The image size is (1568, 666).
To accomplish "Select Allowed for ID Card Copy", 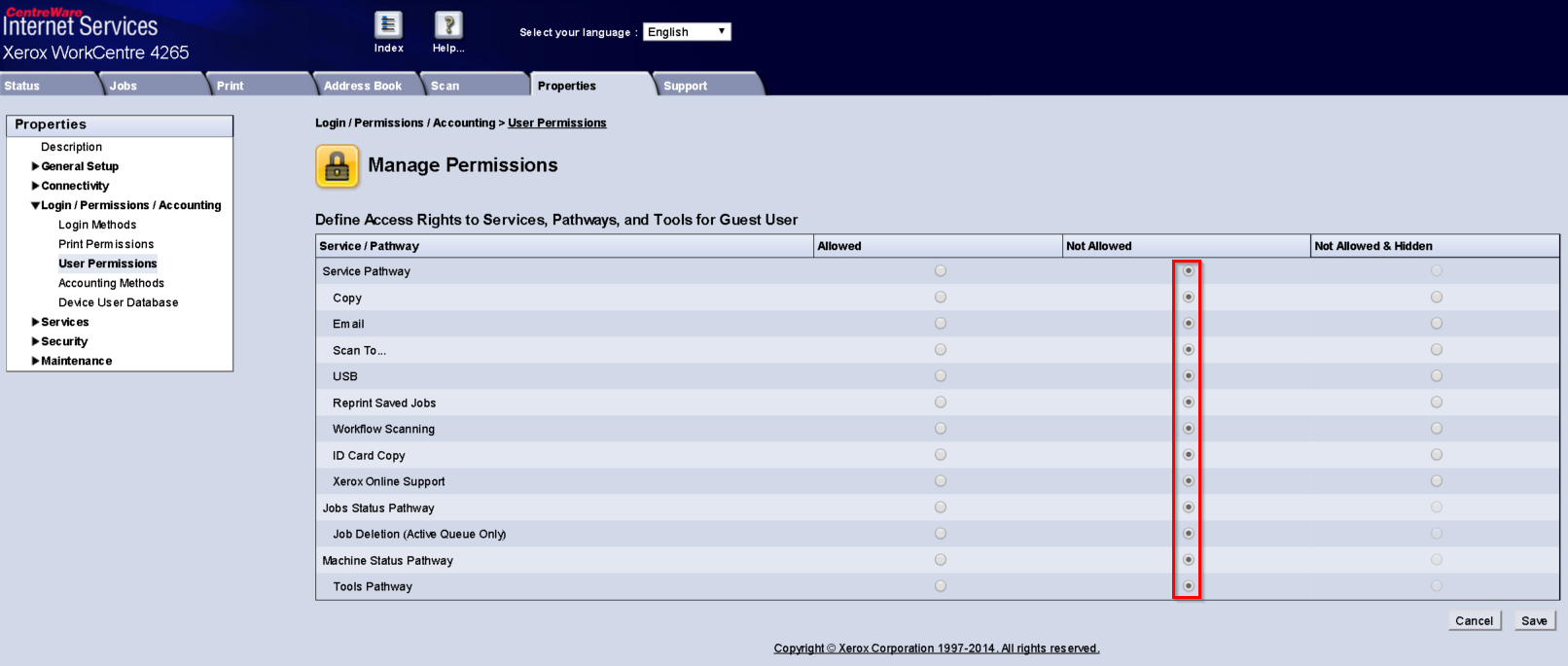I will (x=941, y=455).
